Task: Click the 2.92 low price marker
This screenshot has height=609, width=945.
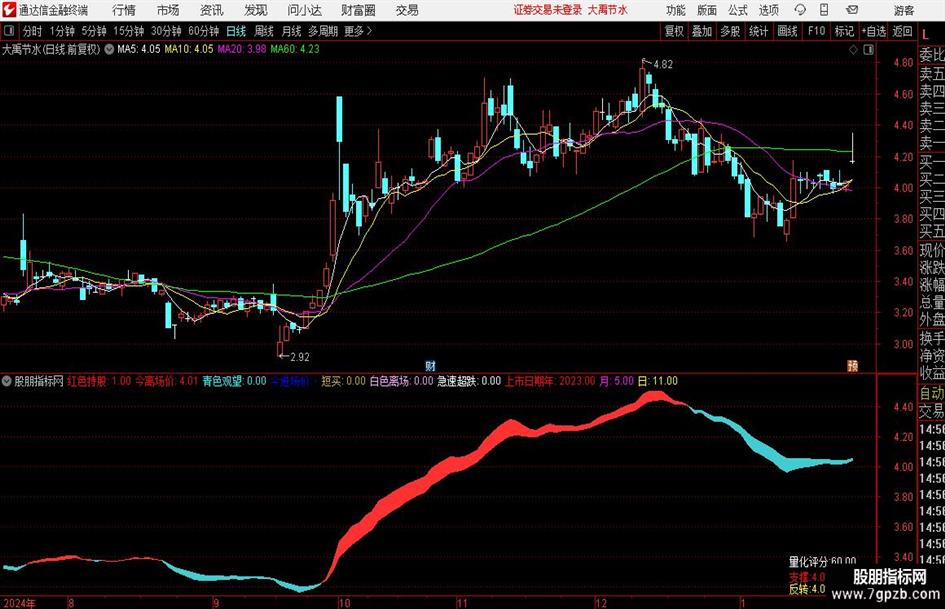Action: point(300,357)
